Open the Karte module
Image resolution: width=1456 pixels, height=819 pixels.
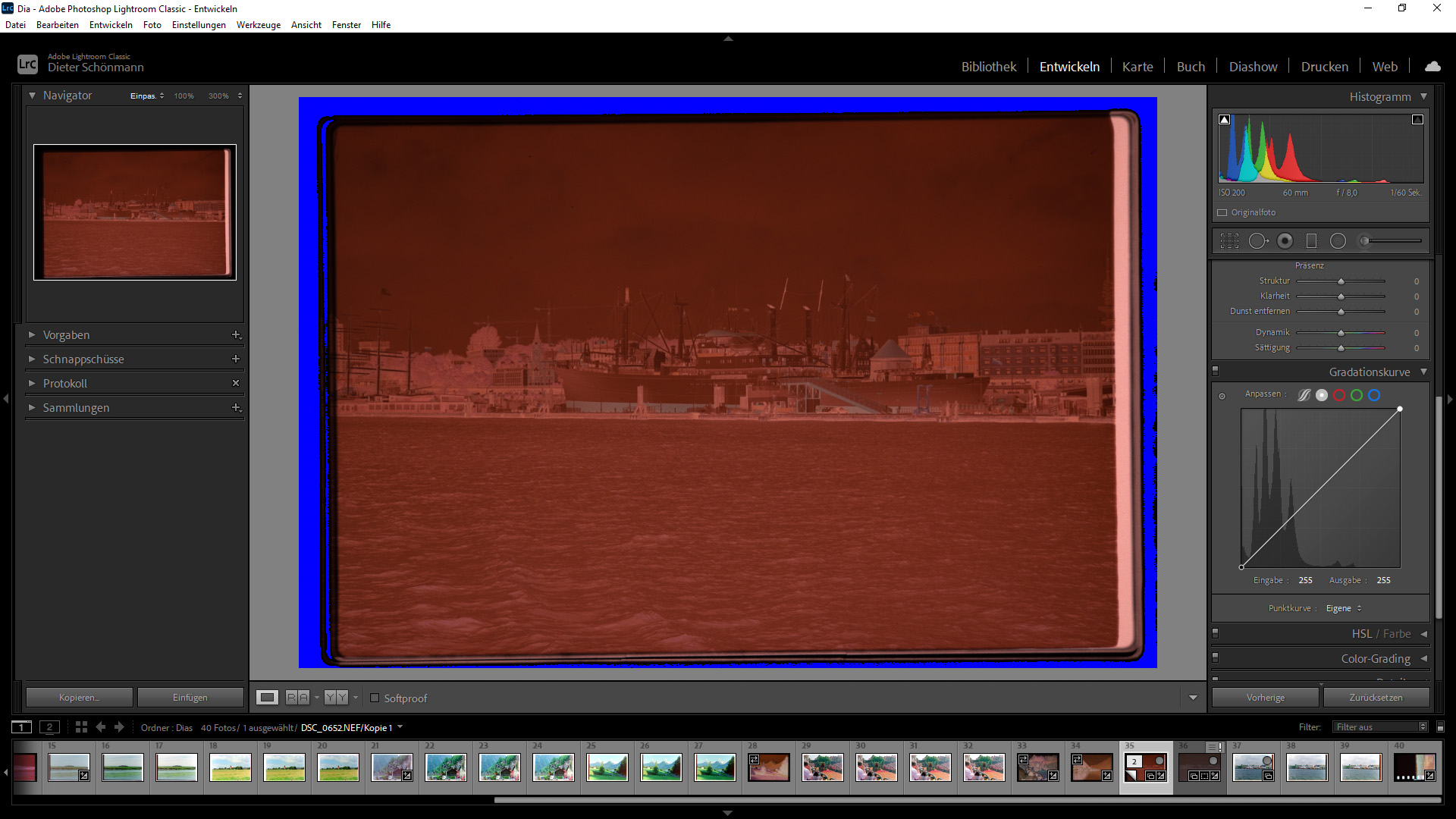pyautogui.click(x=1137, y=67)
